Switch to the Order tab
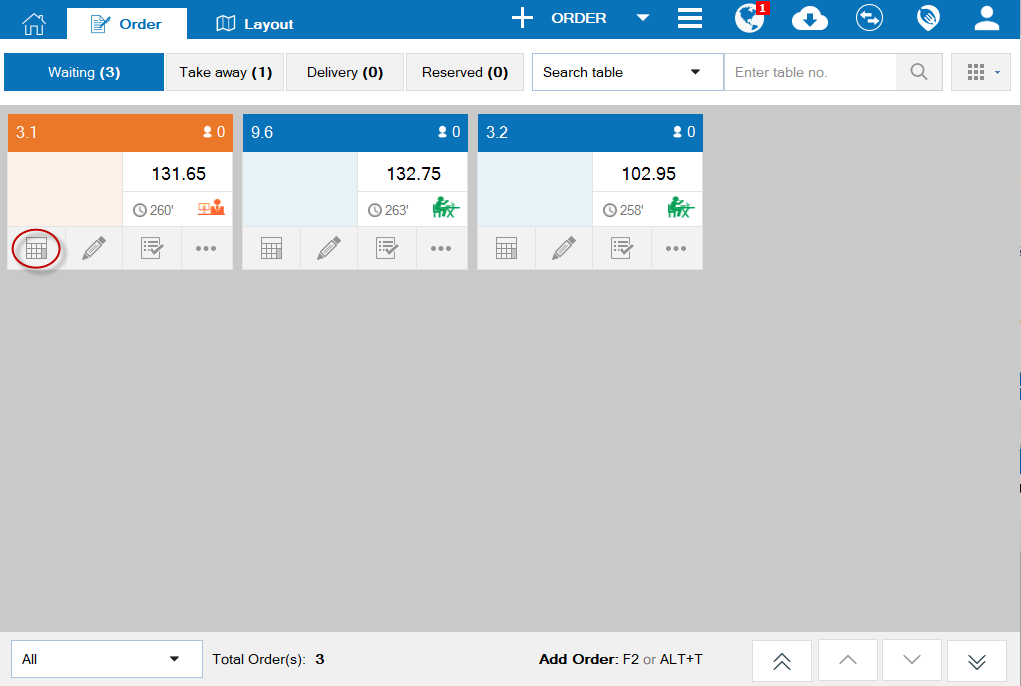 126,24
